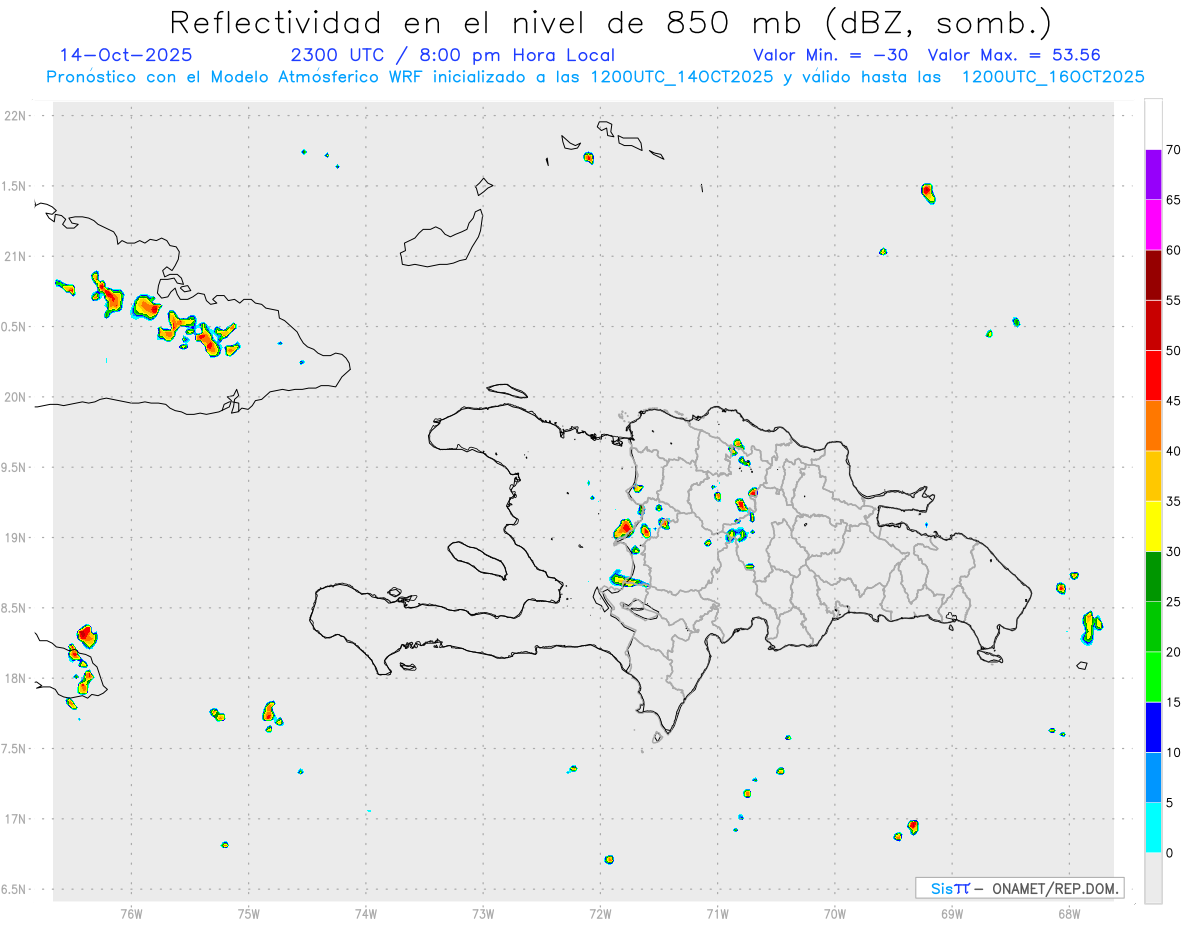Click the '21N' latitude label
The image size is (1200, 927).
coord(17,256)
